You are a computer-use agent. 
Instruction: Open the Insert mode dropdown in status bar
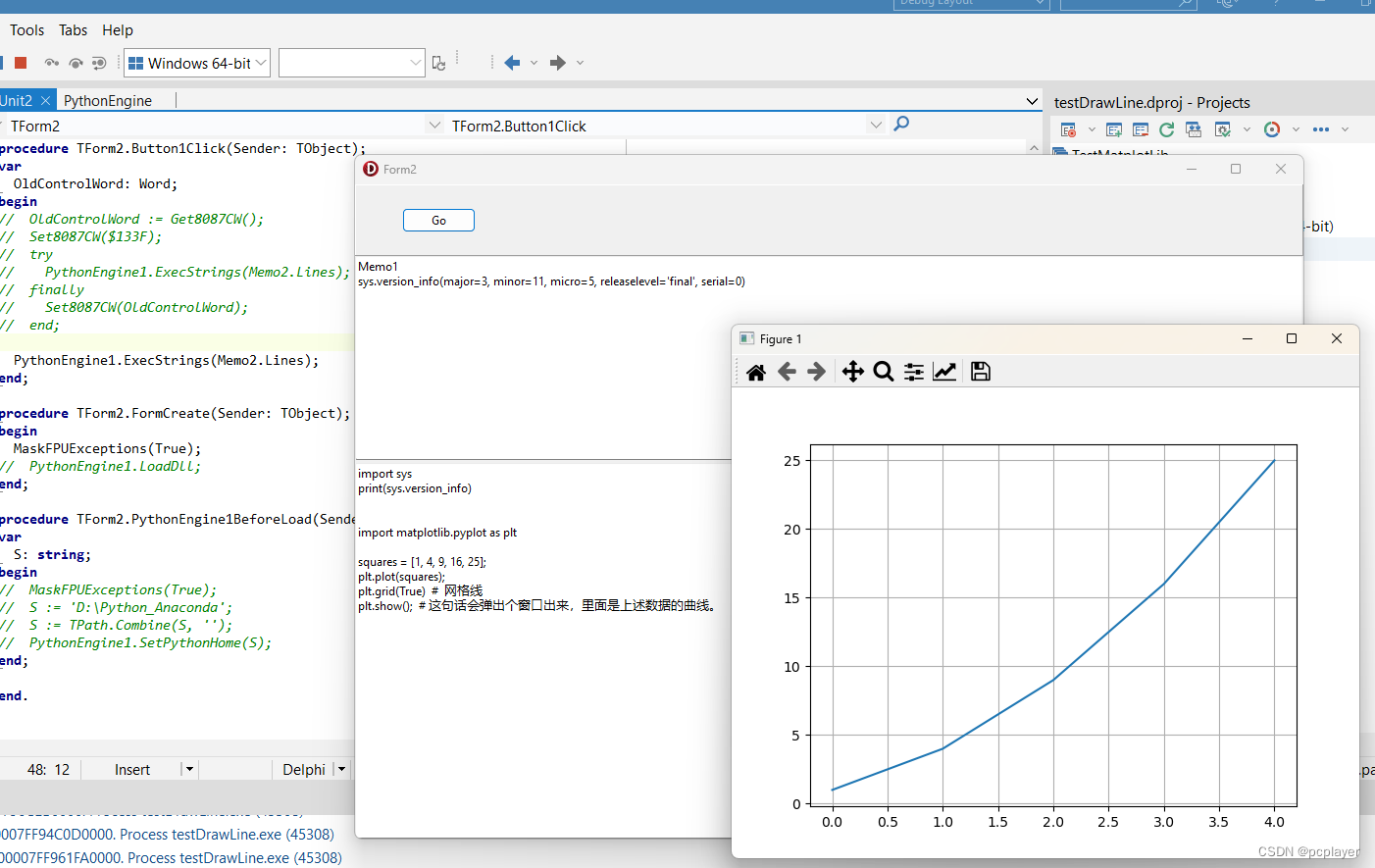pos(189,770)
